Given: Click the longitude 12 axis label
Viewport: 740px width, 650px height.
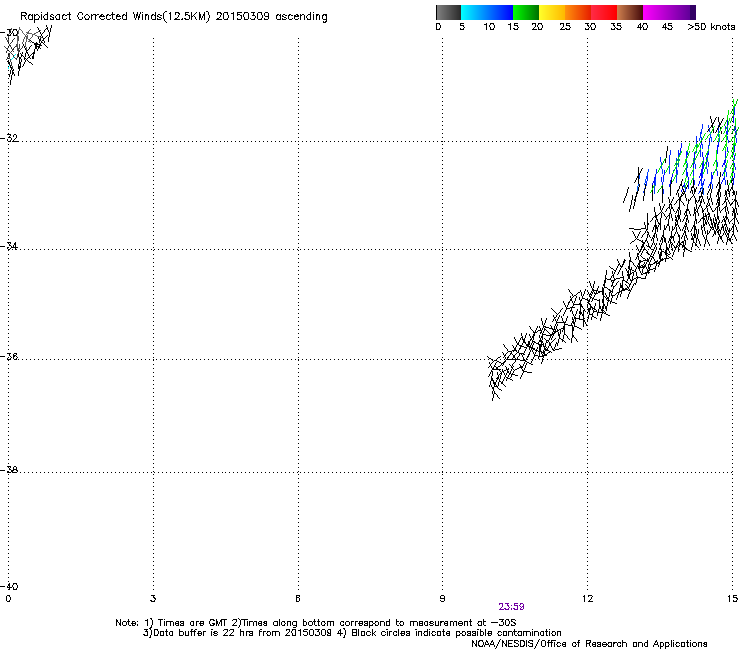Looking at the screenshot, I should [x=587, y=599].
